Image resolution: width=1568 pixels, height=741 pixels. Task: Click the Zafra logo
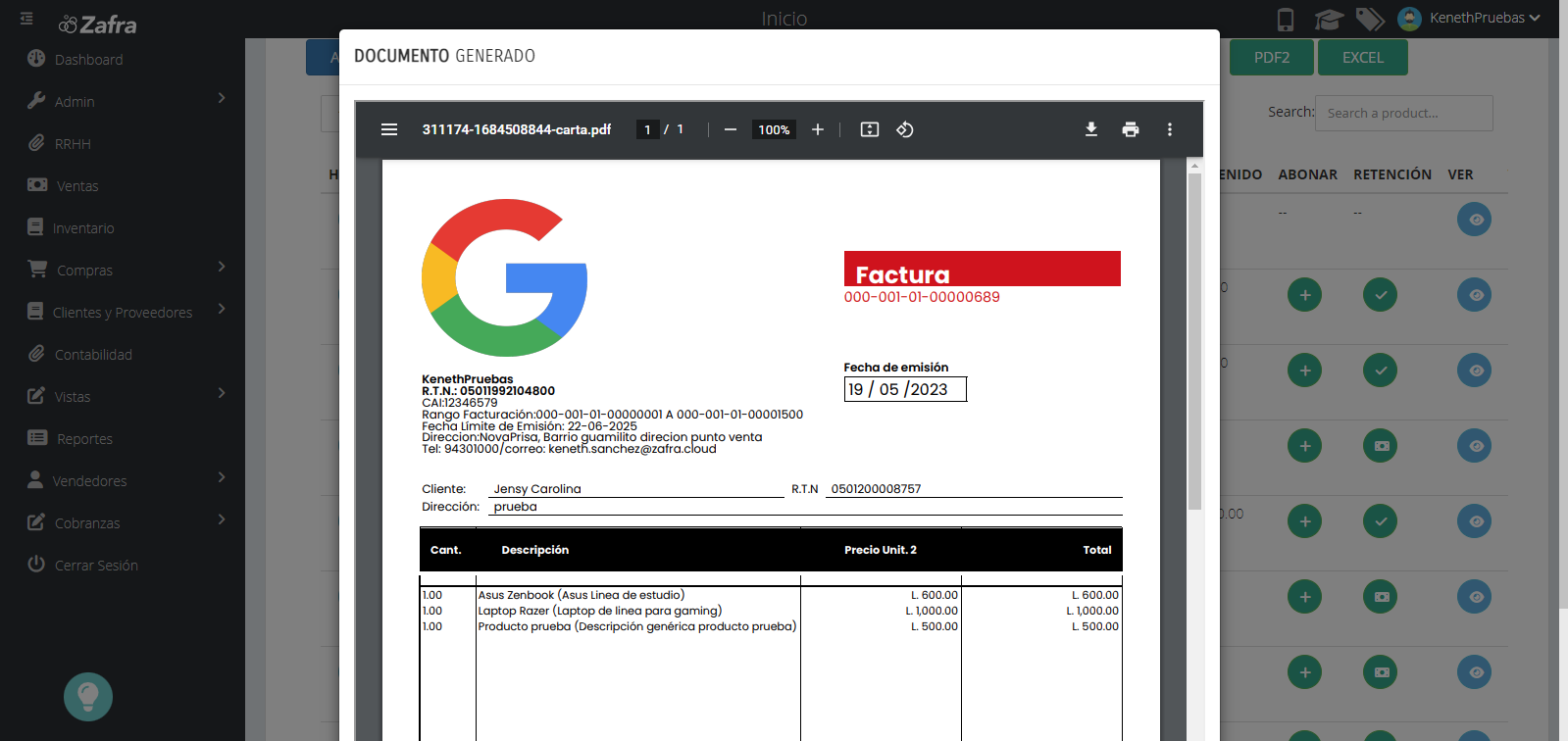click(97, 25)
